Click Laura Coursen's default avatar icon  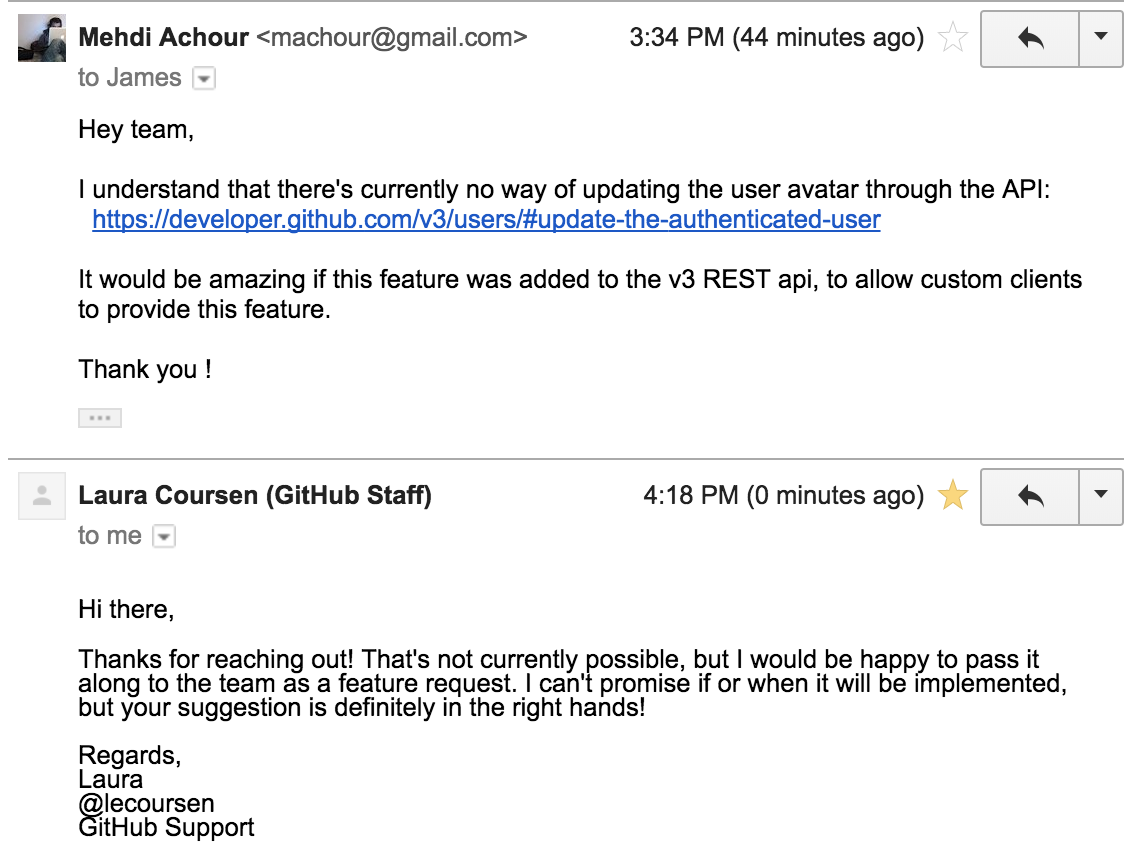coord(42,496)
